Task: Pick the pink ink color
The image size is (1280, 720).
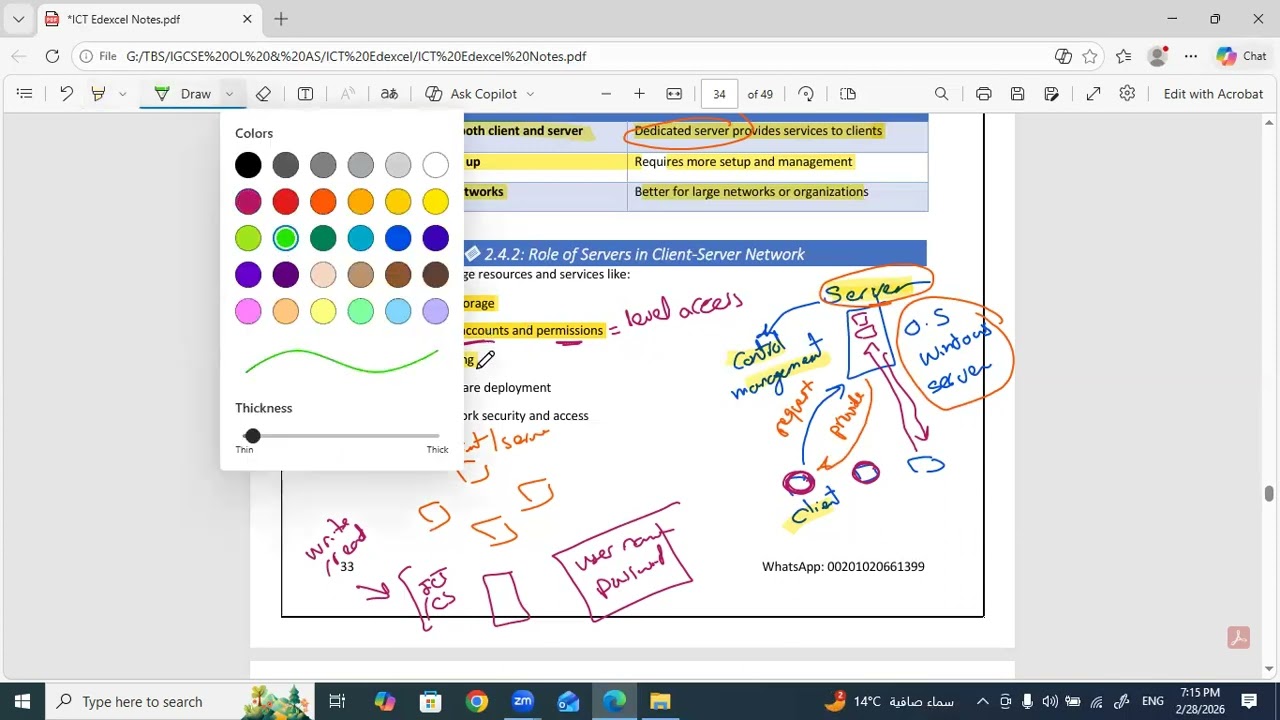Action: tap(248, 311)
